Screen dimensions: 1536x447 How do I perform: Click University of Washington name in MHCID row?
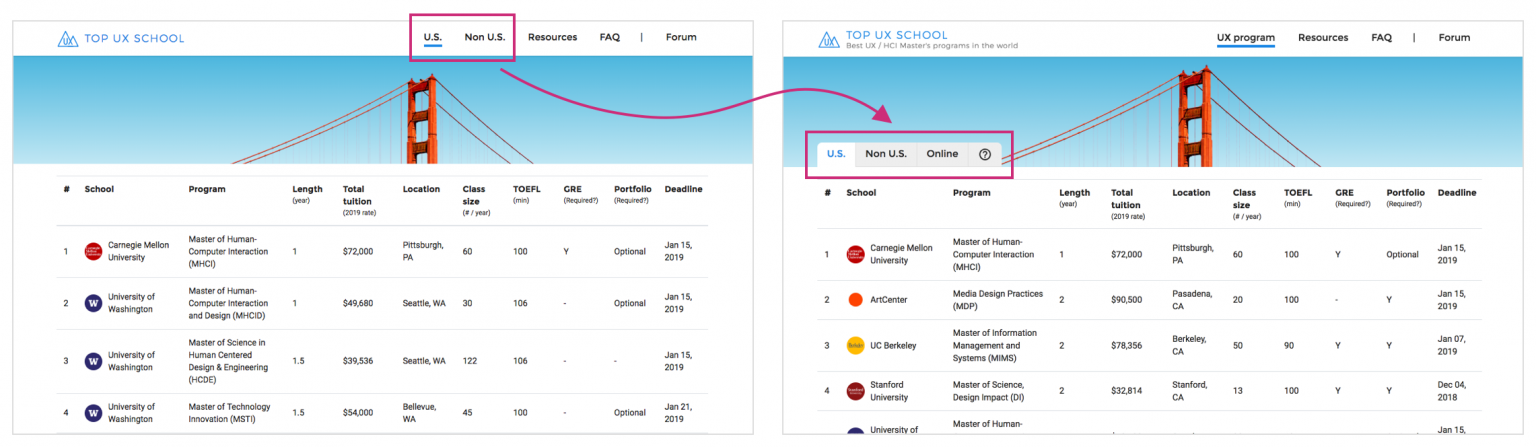tap(132, 303)
